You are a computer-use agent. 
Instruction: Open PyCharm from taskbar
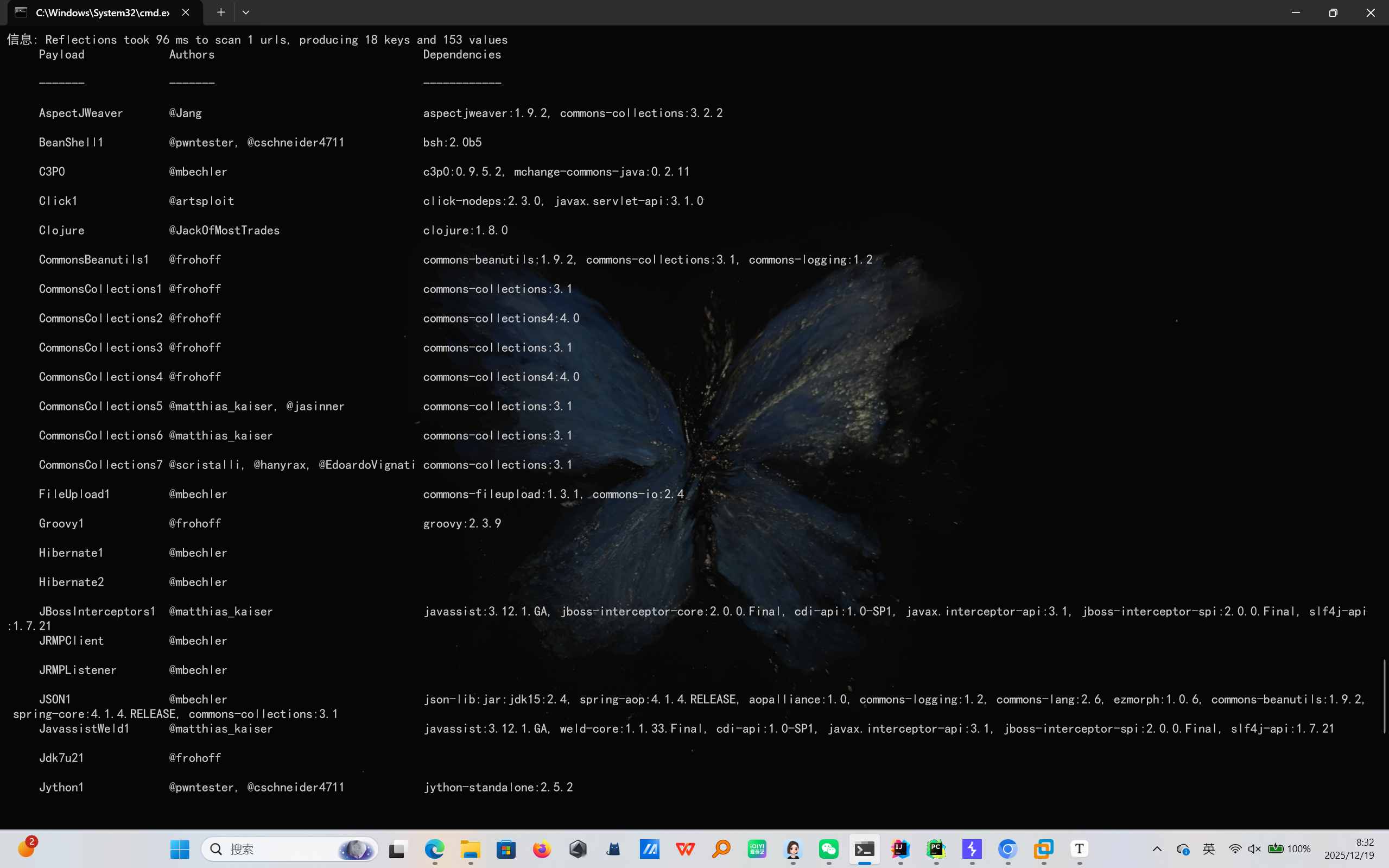[x=936, y=849]
